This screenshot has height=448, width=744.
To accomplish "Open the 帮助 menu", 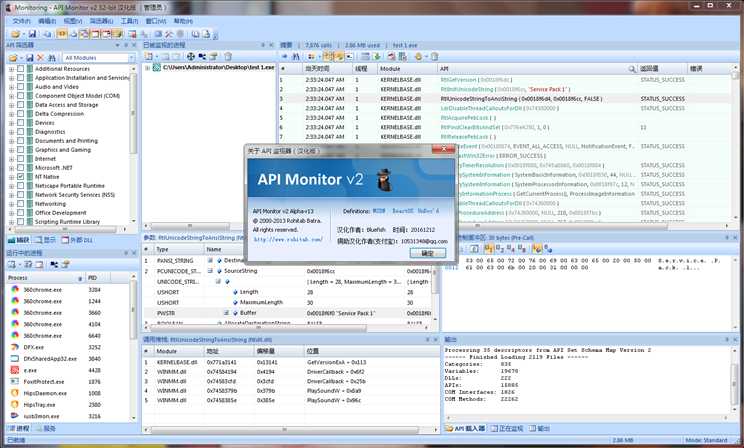I will [183, 21].
